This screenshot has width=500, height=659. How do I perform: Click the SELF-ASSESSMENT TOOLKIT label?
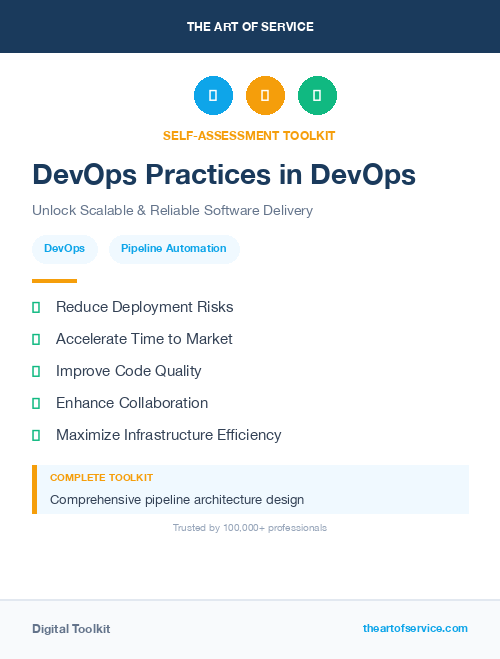click(x=249, y=136)
